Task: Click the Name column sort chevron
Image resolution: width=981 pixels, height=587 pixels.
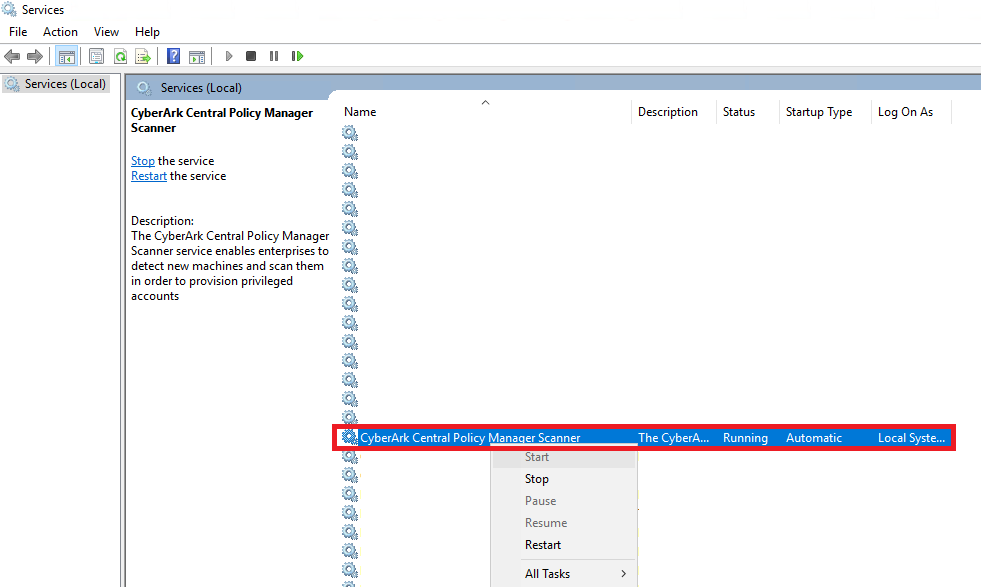Action: (x=485, y=101)
